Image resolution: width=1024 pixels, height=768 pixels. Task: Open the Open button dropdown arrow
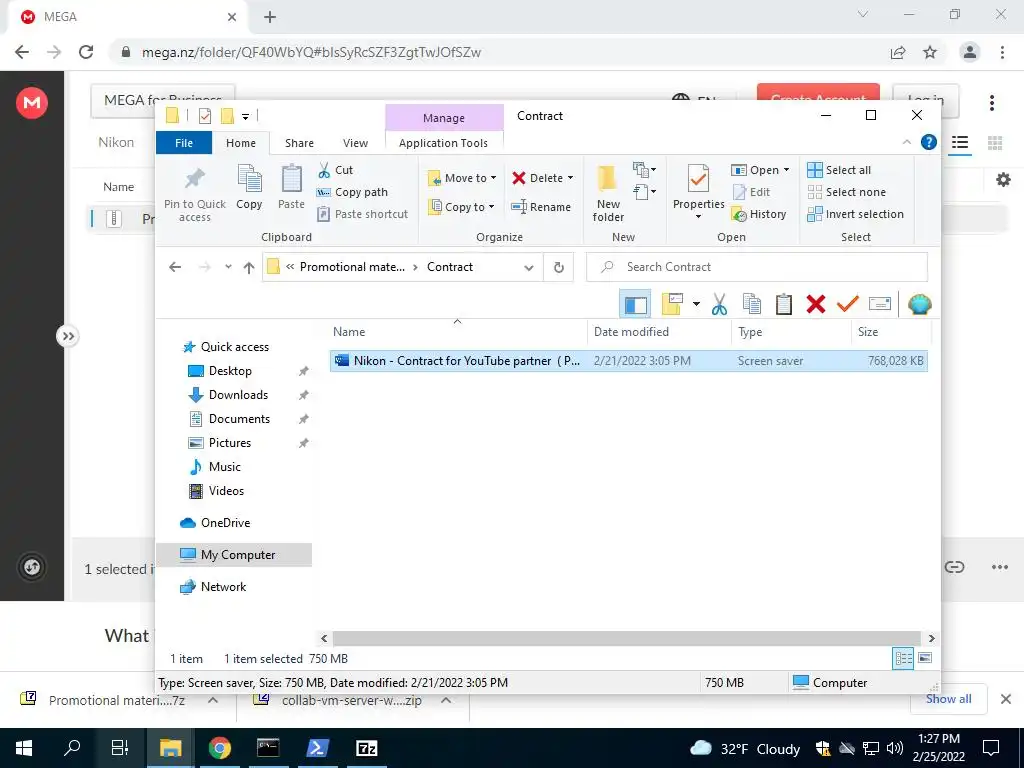786,170
